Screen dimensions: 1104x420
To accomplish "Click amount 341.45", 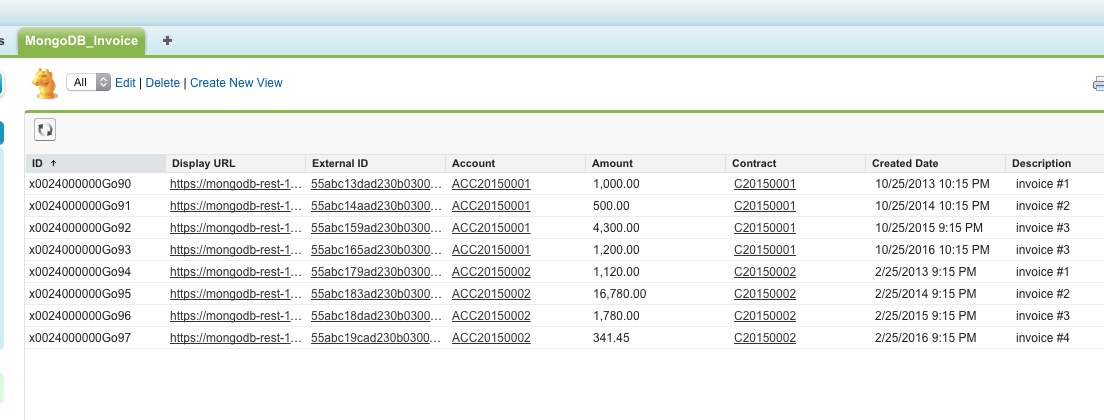I will click(x=611, y=338).
